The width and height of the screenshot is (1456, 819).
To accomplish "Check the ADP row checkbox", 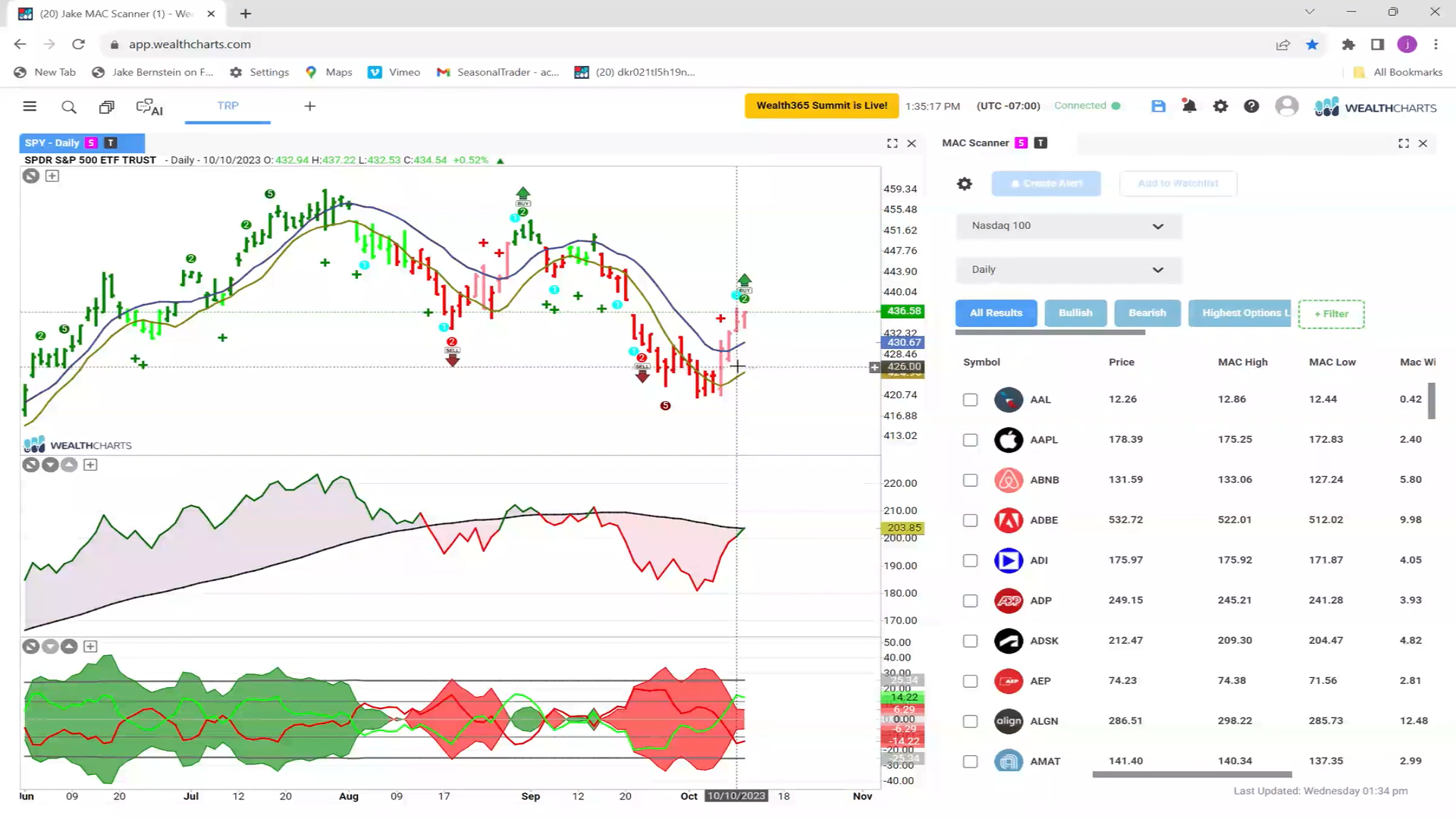I will (x=970, y=601).
